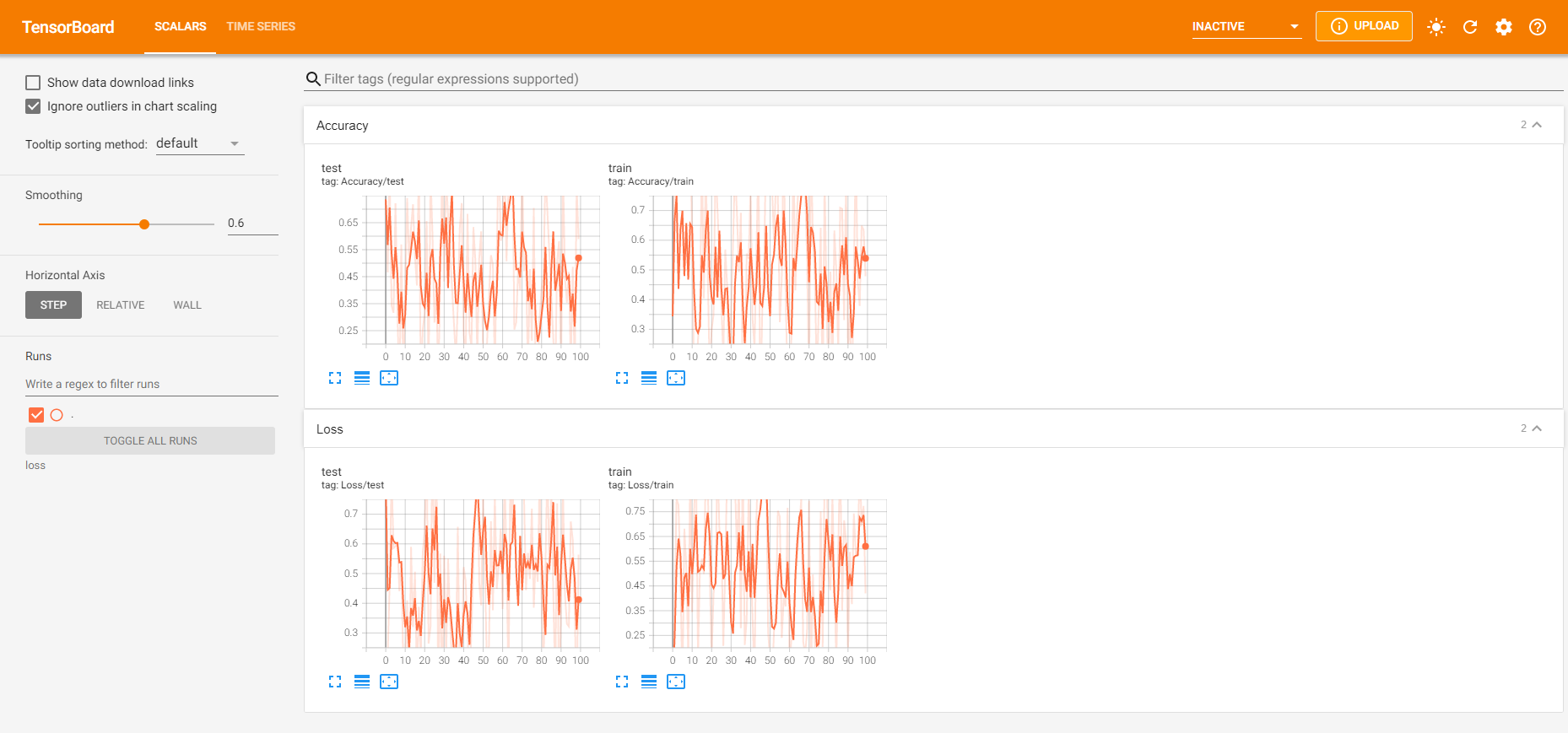Focus the smoothing value field 0.6
The width and height of the screenshot is (1568, 733).
click(x=252, y=224)
